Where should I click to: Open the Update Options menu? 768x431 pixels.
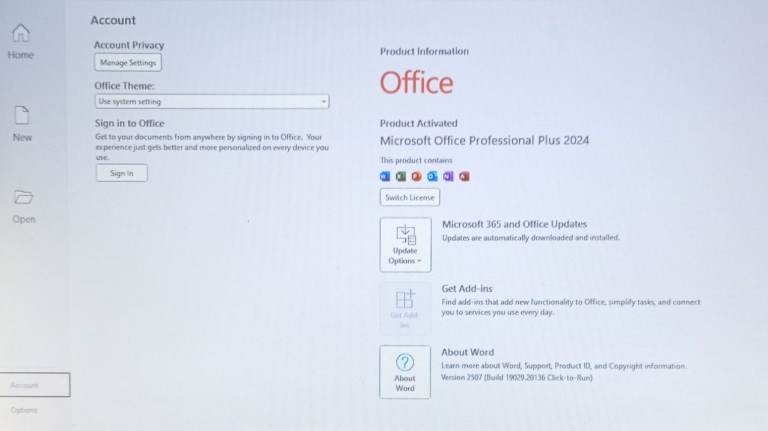[x=405, y=244]
